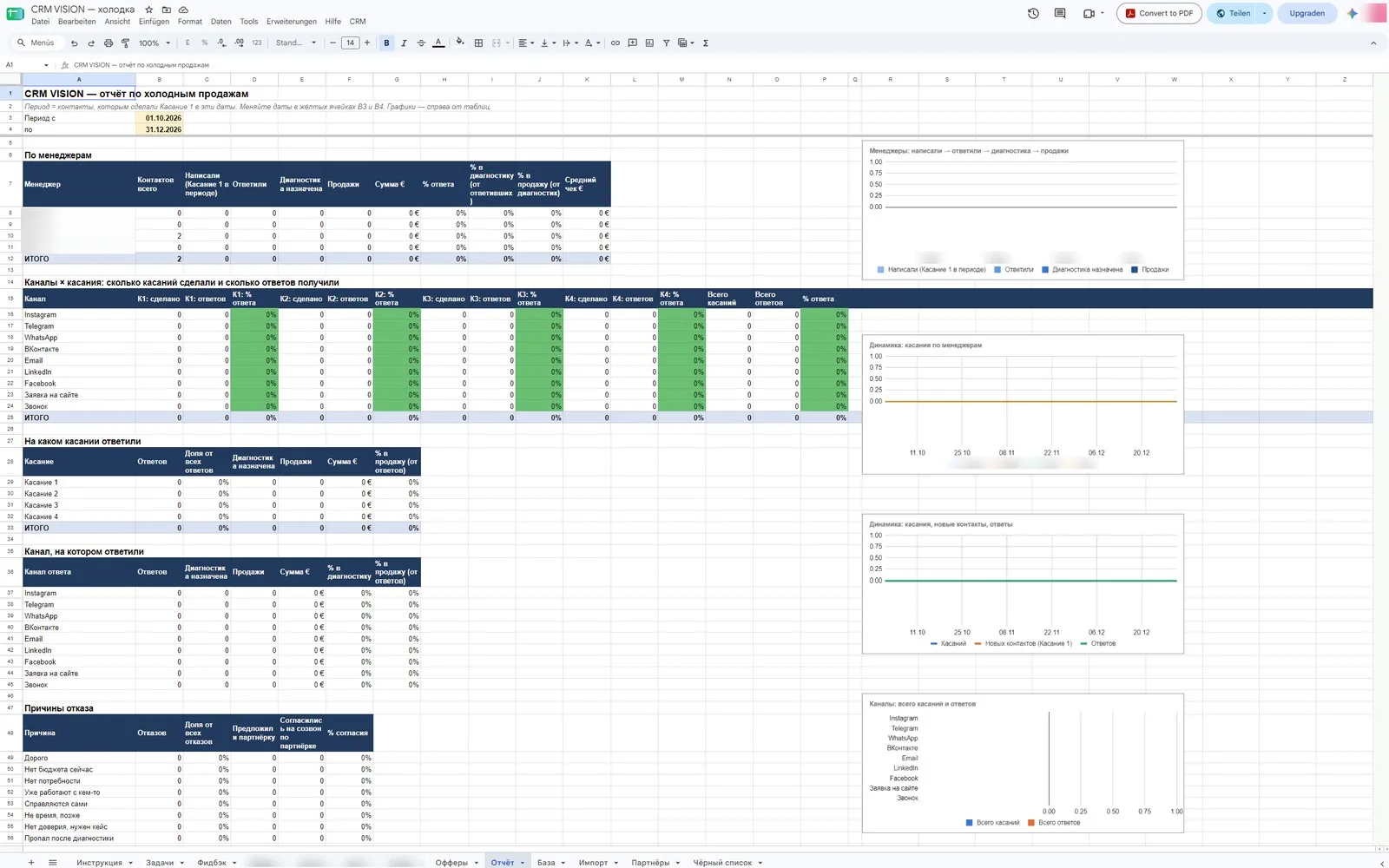1389x868 pixels.
Task: Click the Teilen share button
Action: pyautogui.click(x=1233, y=13)
